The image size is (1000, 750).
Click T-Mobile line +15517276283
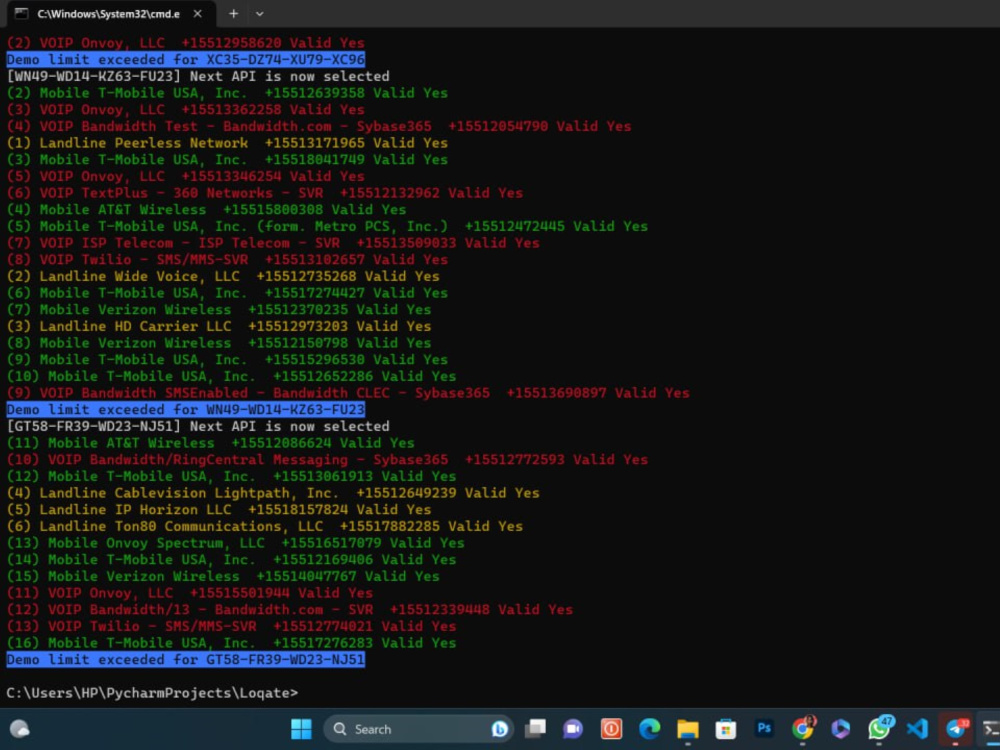click(x=232, y=643)
